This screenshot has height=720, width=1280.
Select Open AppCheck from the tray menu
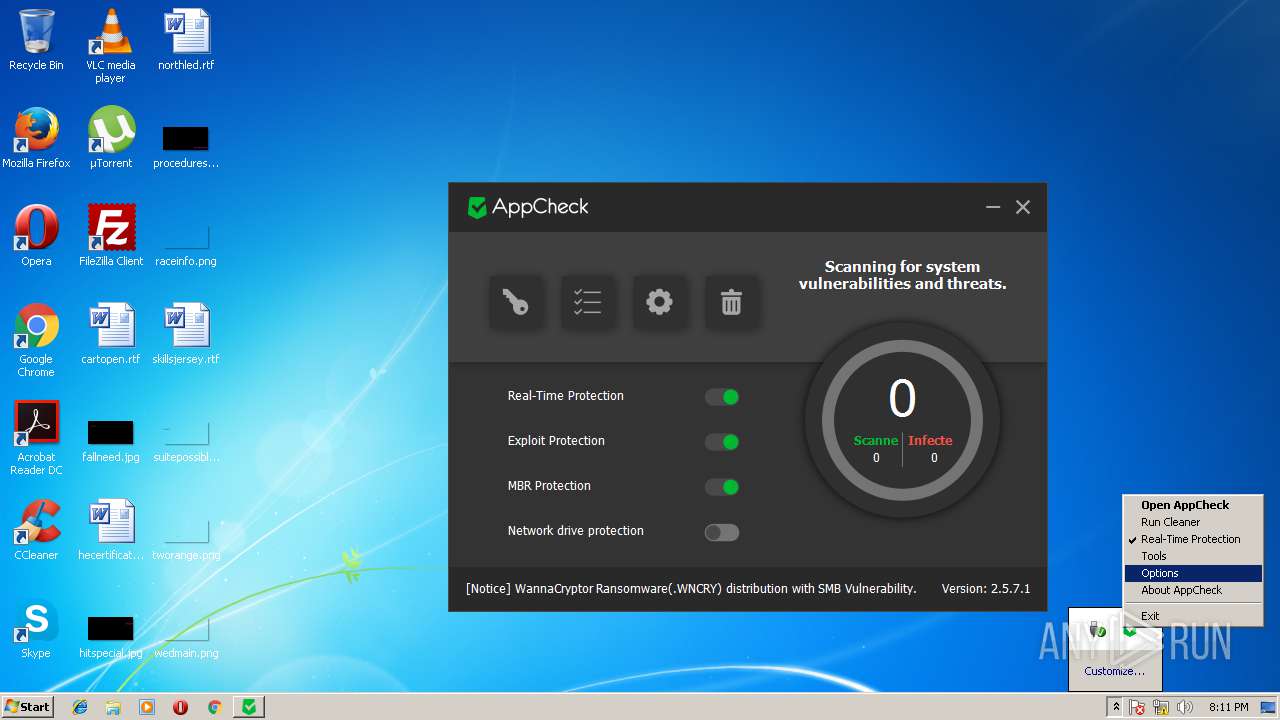pyautogui.click(x=1193, y=505)
